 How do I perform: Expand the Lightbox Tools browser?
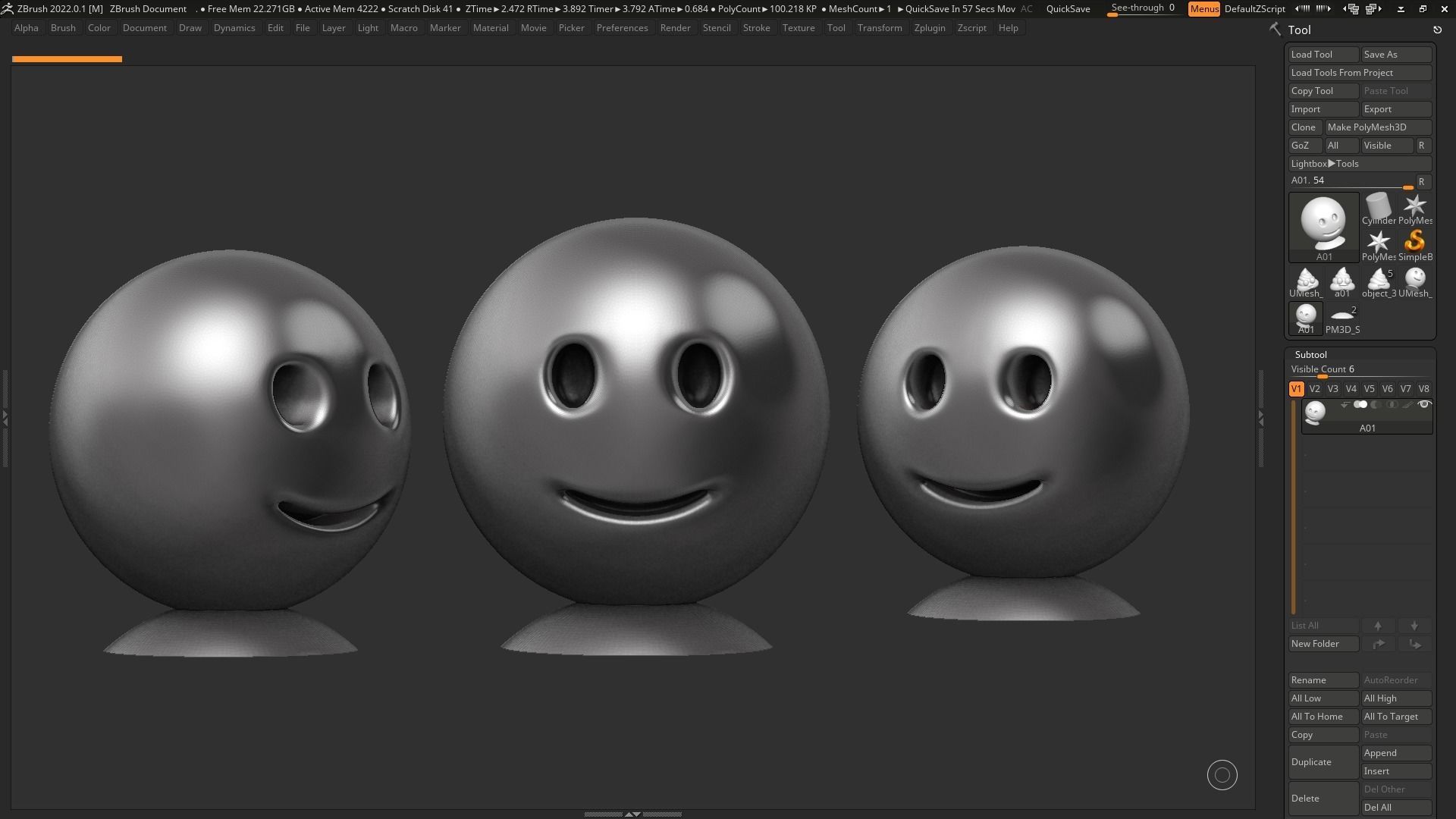(1360, 164)
